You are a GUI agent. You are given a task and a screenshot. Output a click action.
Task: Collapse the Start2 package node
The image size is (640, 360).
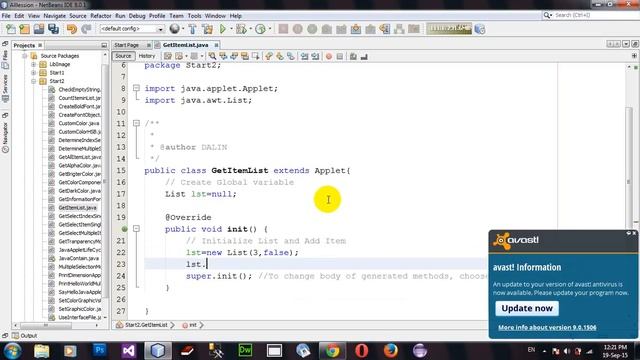[x=34, y=81]
